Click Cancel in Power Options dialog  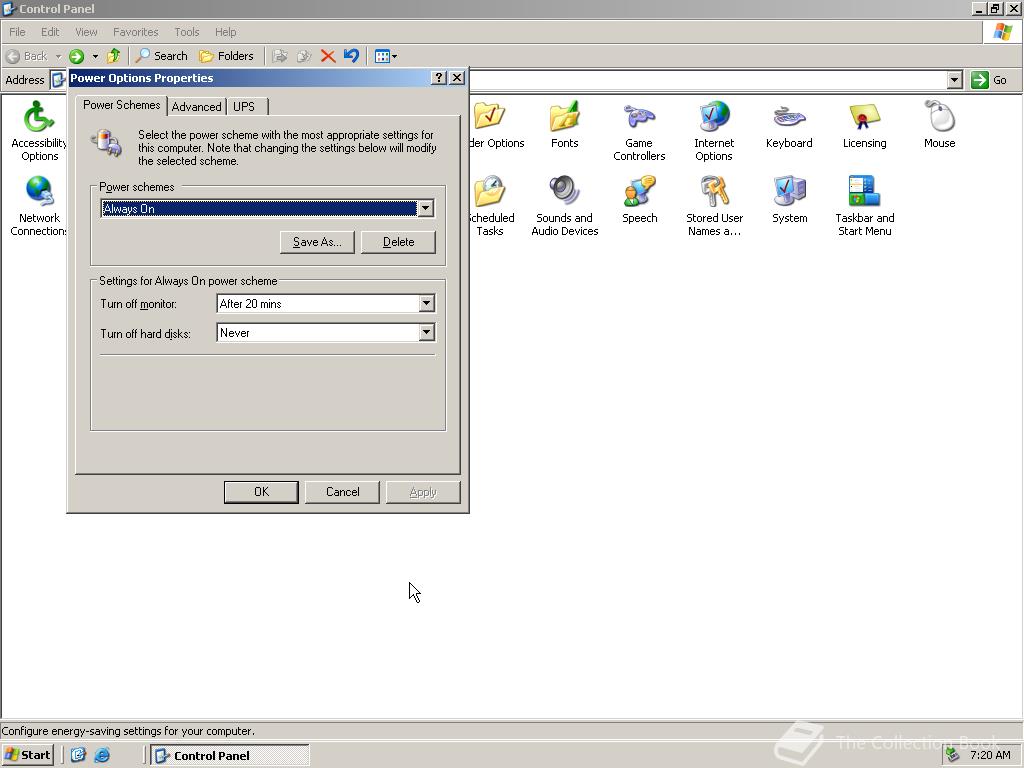[342, 492]
